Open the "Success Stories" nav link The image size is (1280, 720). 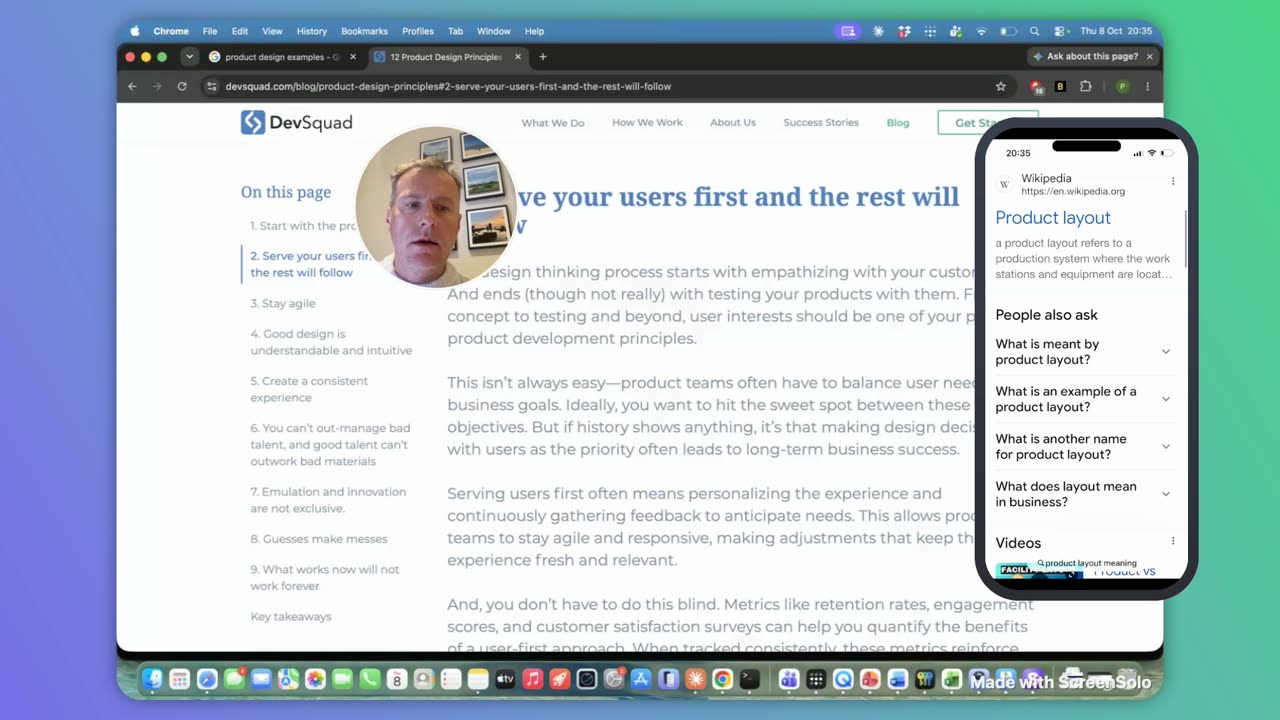click(821, 123)
